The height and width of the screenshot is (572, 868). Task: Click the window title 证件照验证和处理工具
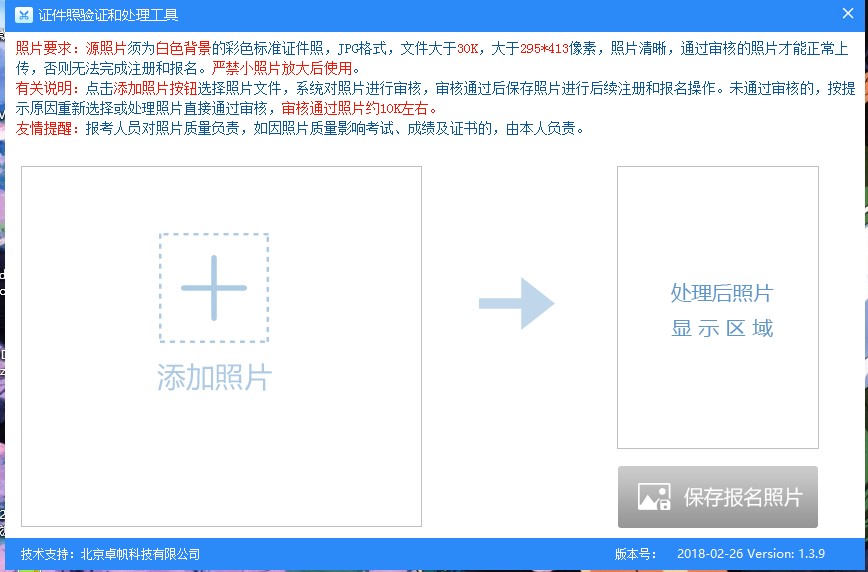pyautogui.click(x=108, y=15)
